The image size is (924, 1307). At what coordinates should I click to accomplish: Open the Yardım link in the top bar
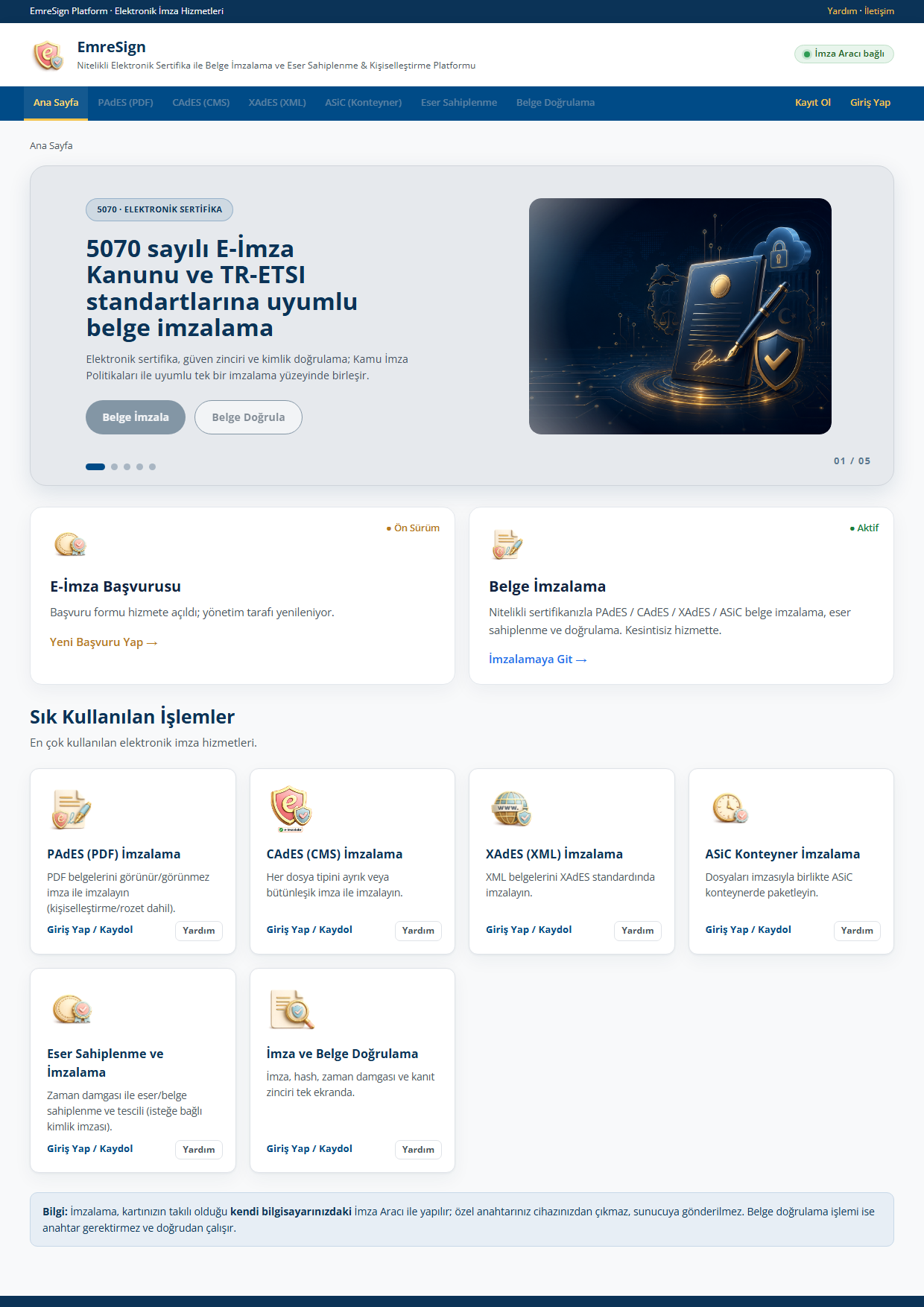tap(842, 11)
